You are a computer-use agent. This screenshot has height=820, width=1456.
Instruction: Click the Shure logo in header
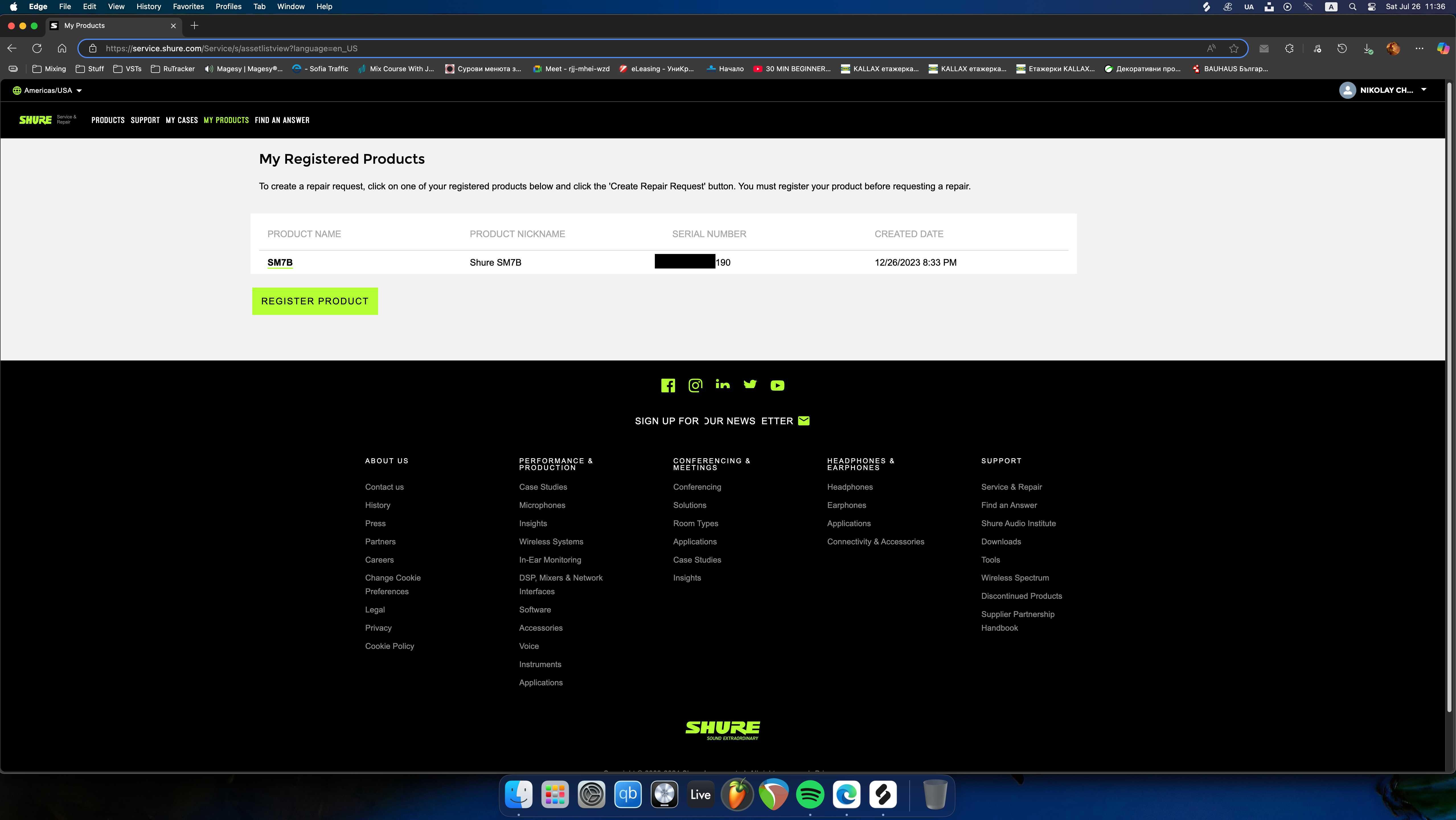36,120
